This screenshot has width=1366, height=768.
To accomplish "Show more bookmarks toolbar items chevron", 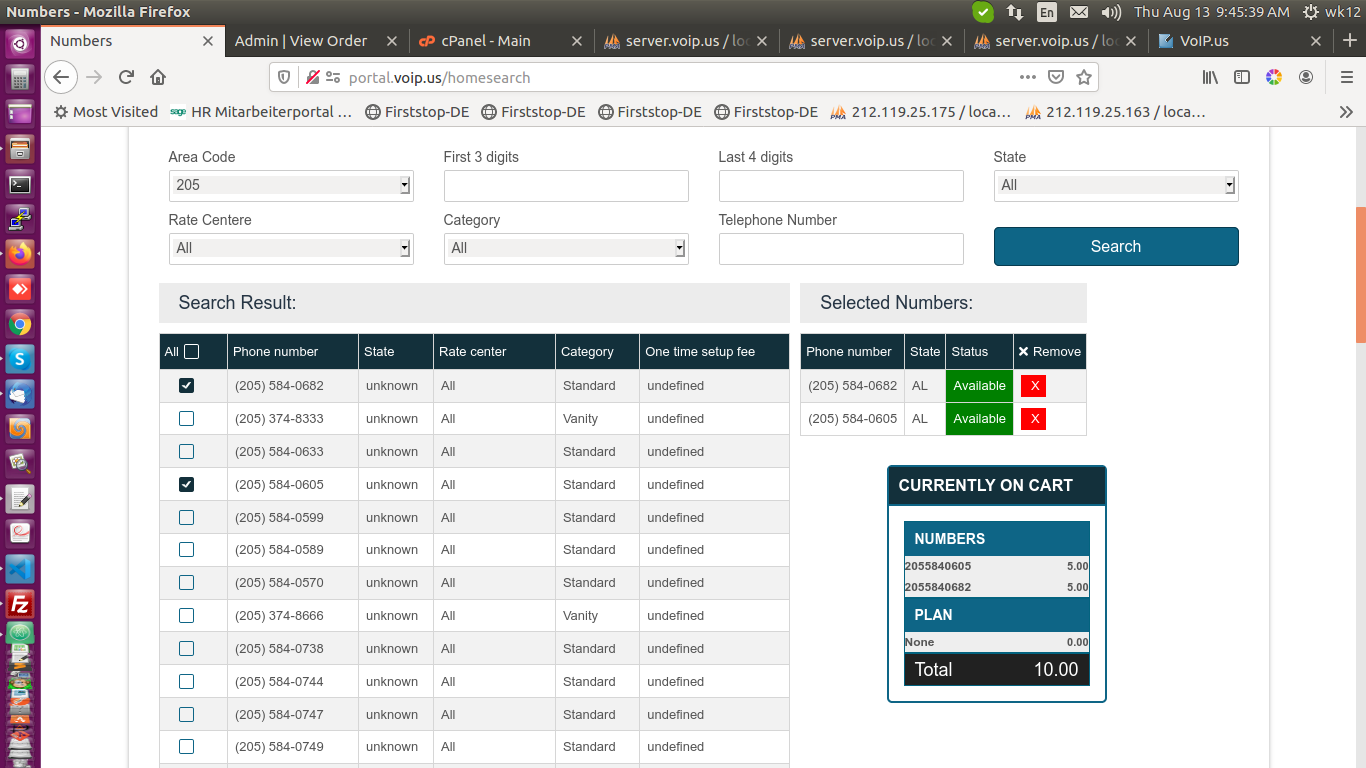I will tap(1346, 112).
